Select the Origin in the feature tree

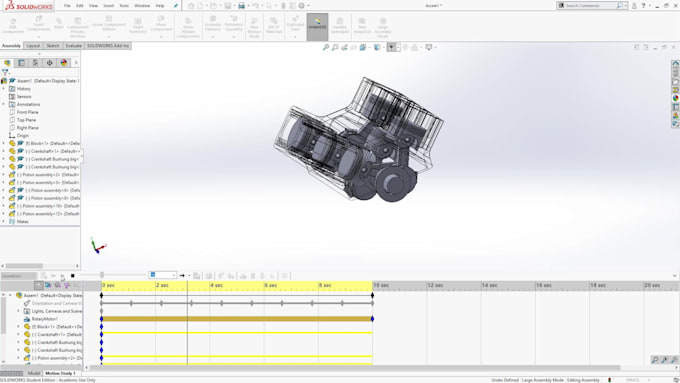pyautogui.click(x=23, y=135)
